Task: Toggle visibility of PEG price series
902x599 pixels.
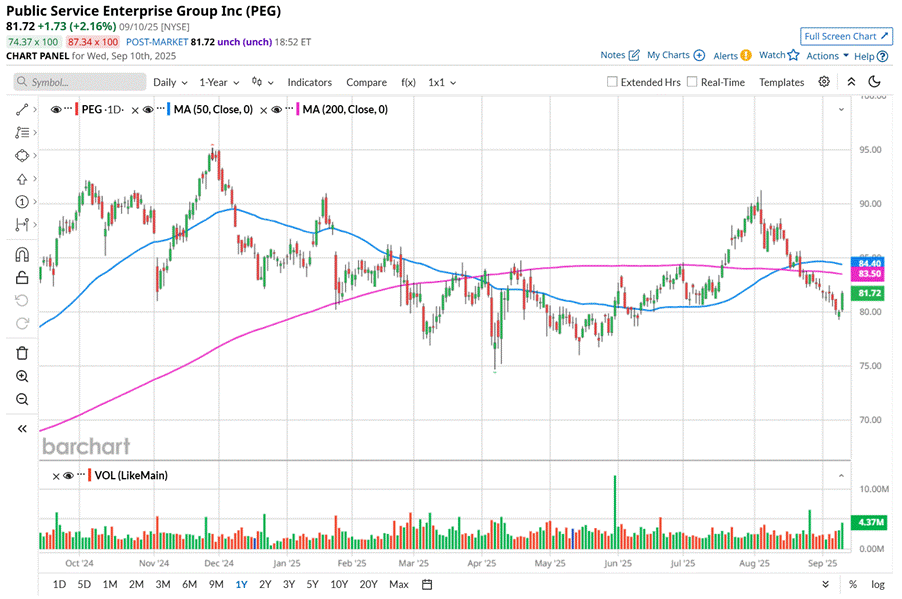Action: pyautogui.click(x=56, y=109)
